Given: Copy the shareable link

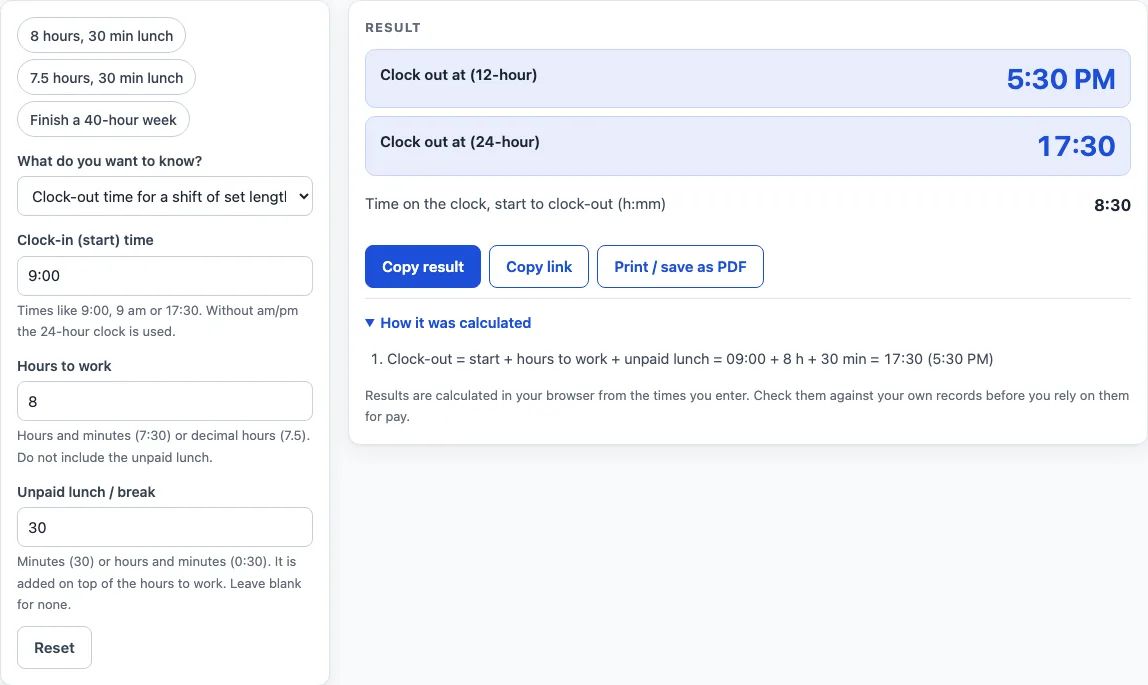Looking at the screenshot, I should (x=539, y=266).
